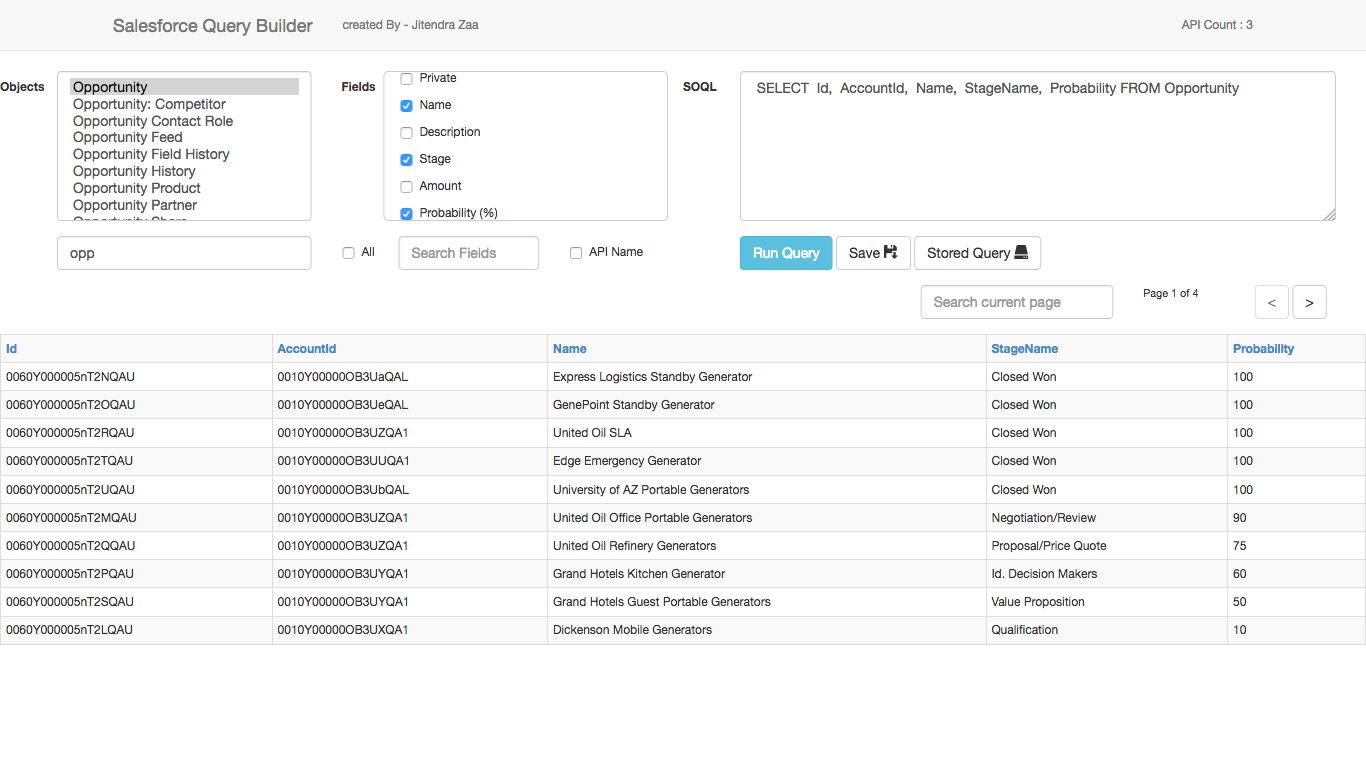Select the Opportunity Feed object

(x=127, y=137)
